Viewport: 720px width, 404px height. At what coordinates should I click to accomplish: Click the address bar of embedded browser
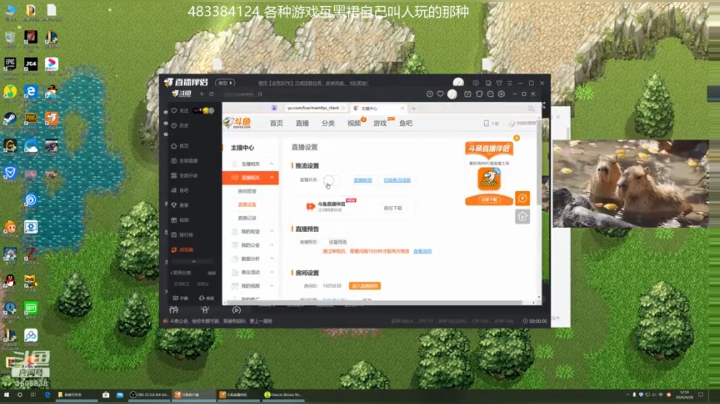[315, 108]
